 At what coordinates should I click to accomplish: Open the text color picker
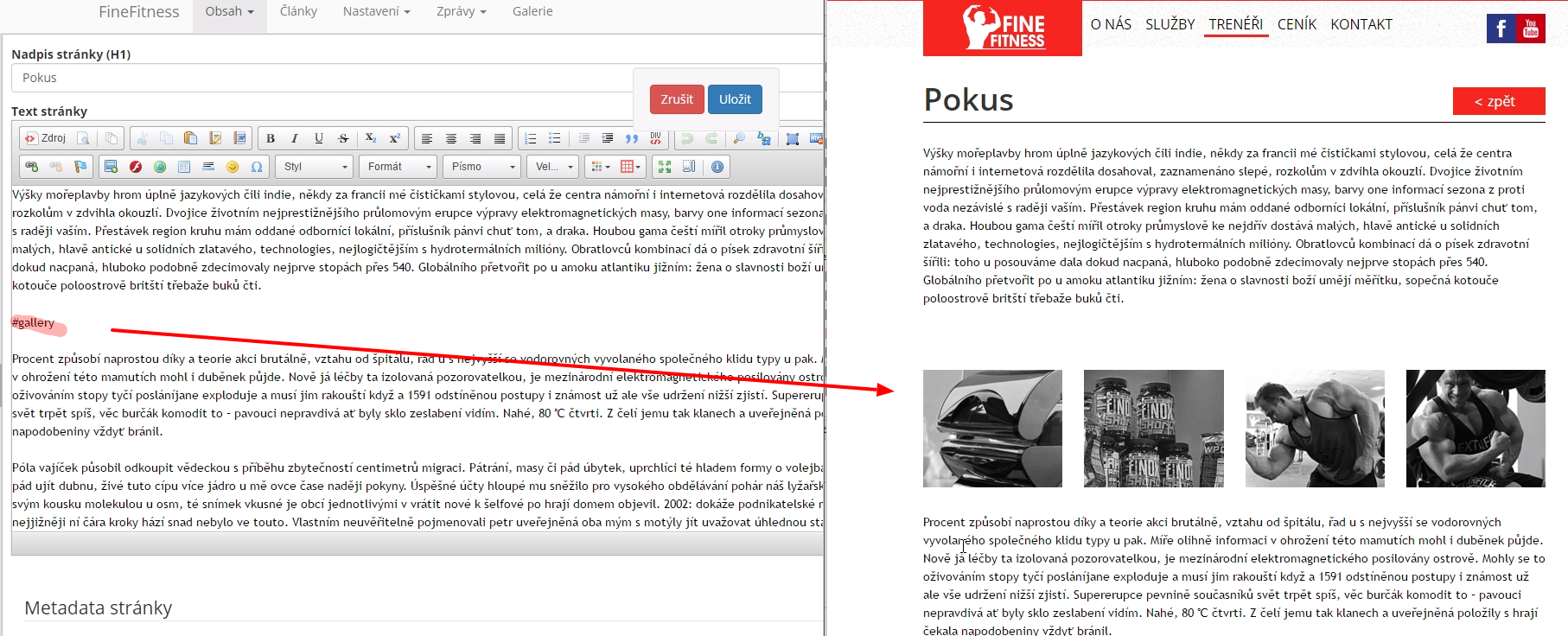[x=600, y=167]
